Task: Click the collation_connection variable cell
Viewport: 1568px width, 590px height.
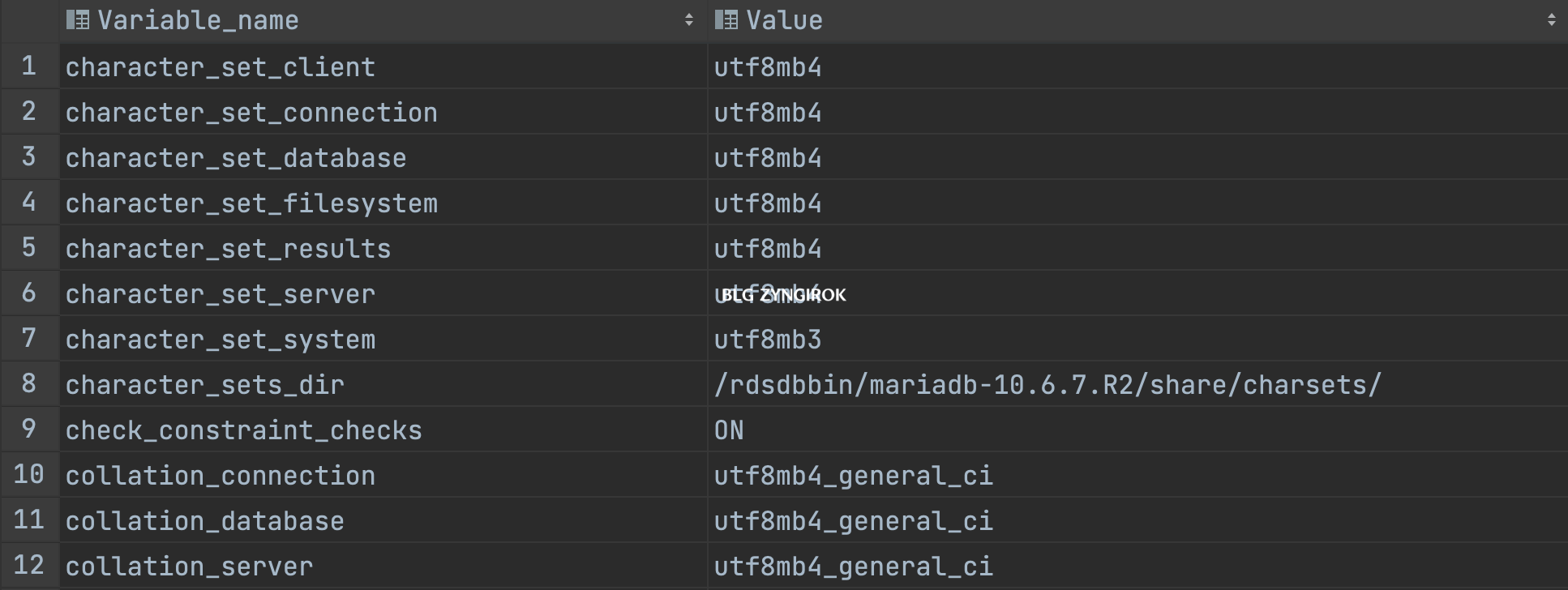Action: 383,475
